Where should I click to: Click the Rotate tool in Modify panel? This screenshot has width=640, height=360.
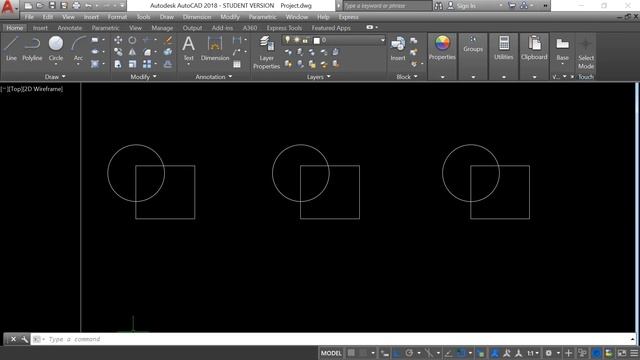pos(132,40)
